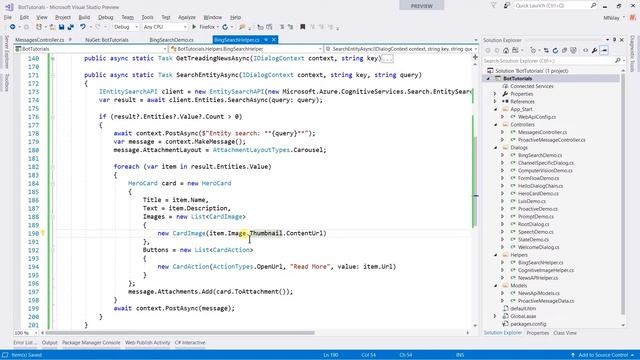
Task: Switch to the BingSearchDemo.cs tab
Action: 171,40
